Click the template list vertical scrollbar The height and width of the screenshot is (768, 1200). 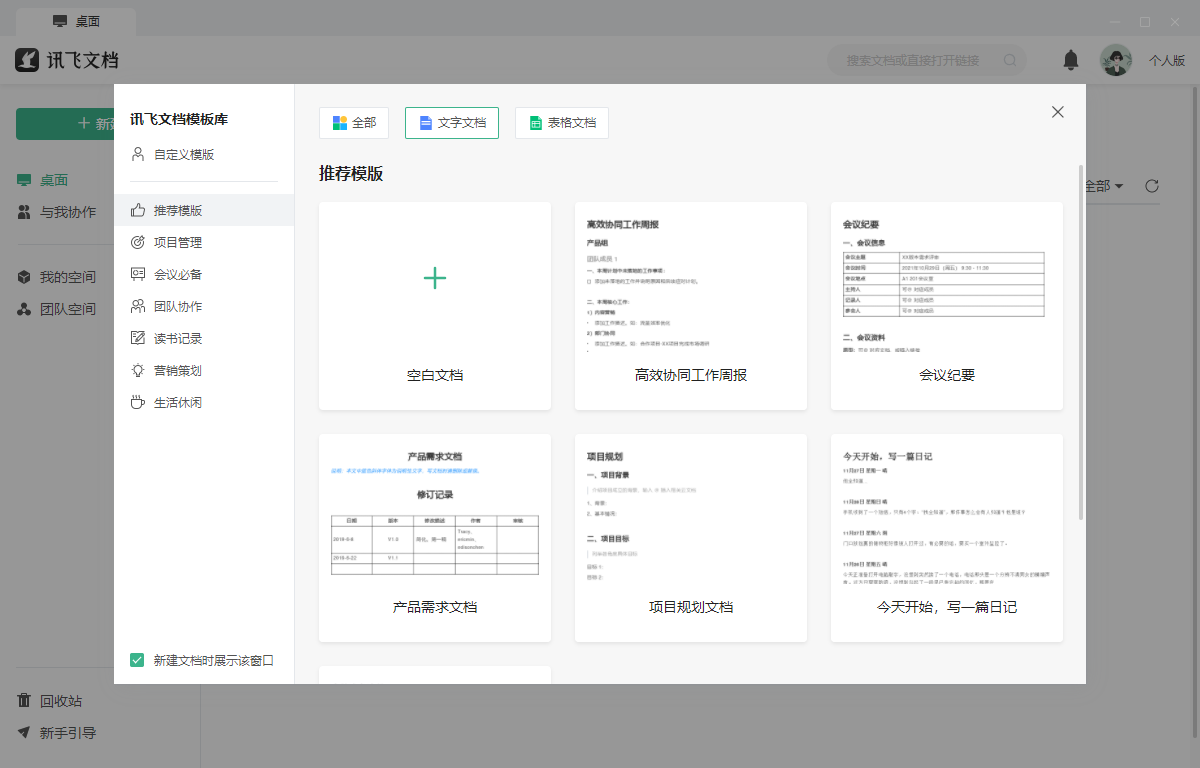pyautogui.click(x=1080, y=340)
